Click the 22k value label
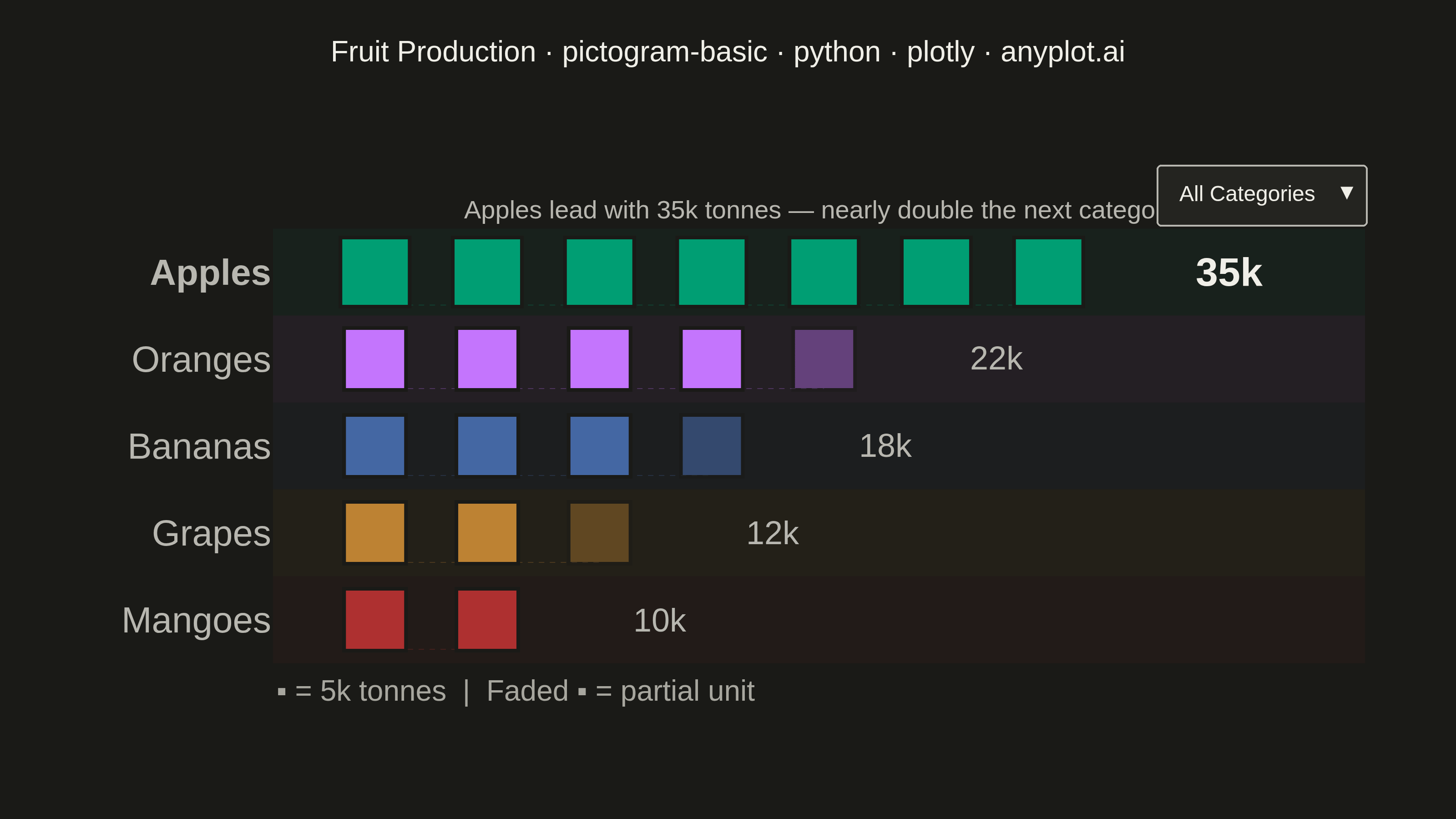 [996, 359]
